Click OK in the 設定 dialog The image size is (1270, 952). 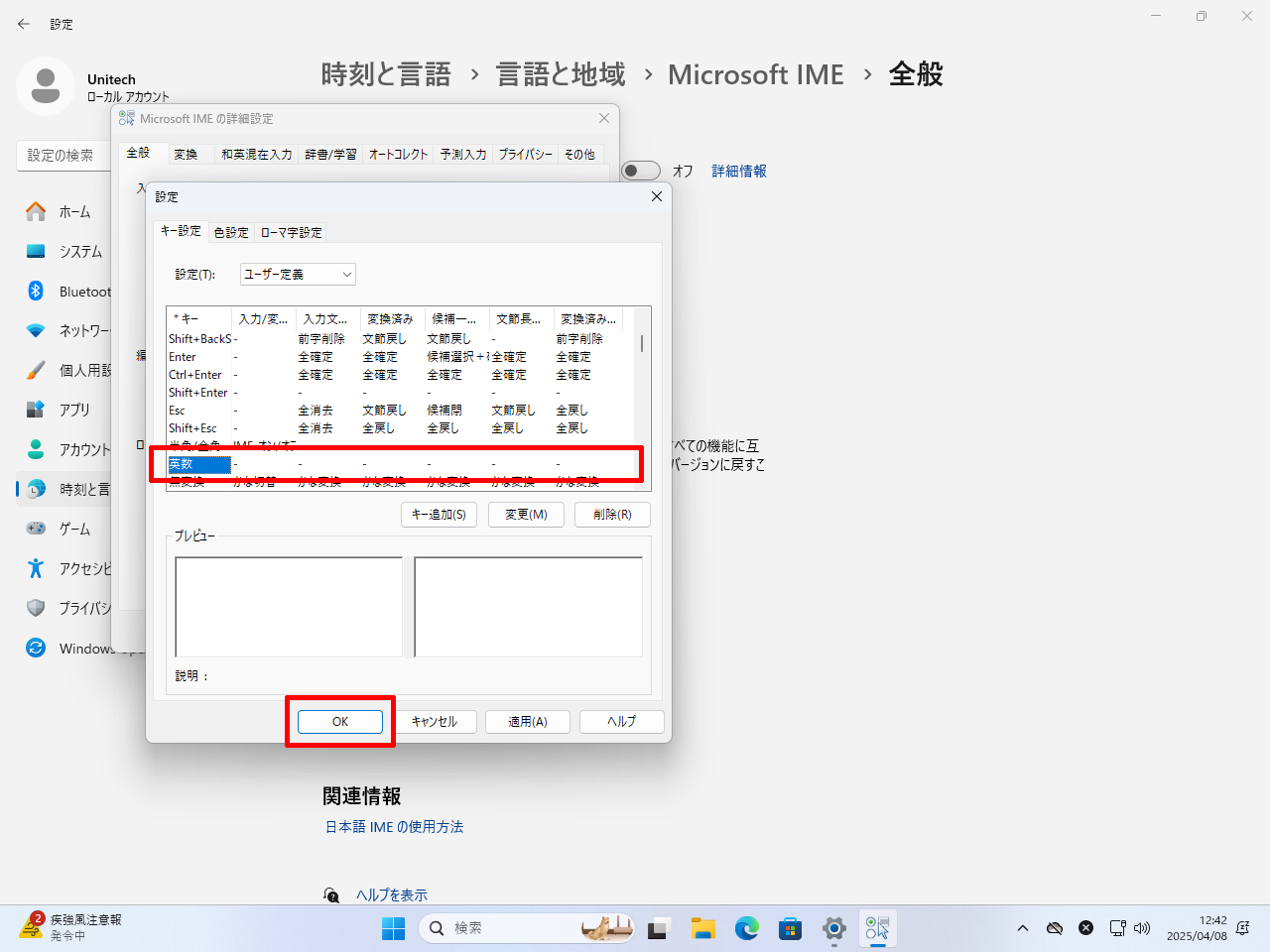(x=340, y=722)
